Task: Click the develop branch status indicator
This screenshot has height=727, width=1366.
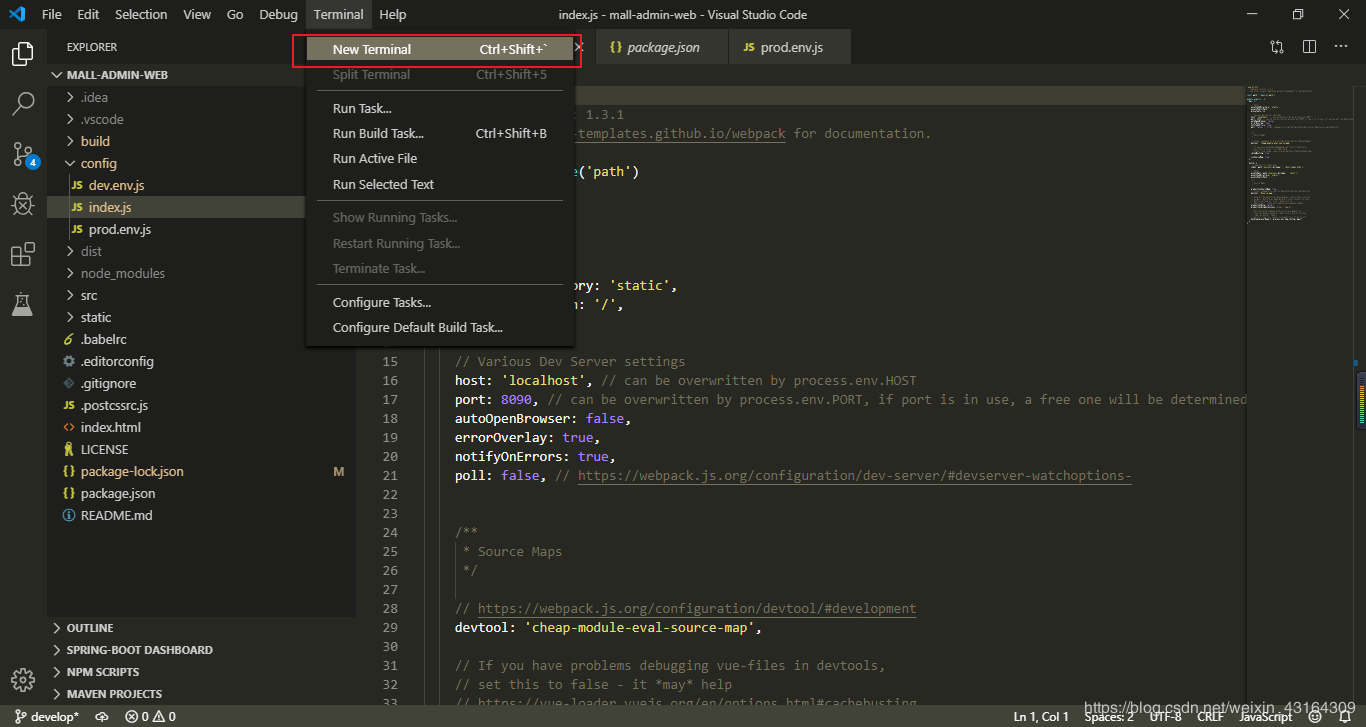Action: (46, 716)
